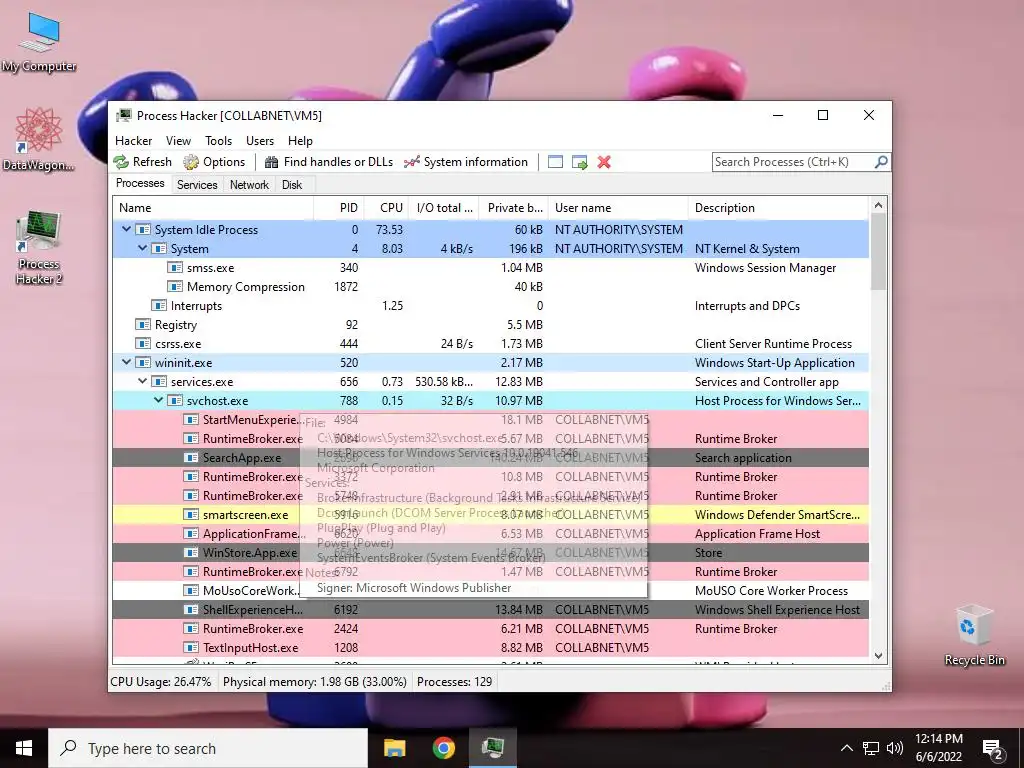Sort by the PID column header

click(x=339, y=208)
